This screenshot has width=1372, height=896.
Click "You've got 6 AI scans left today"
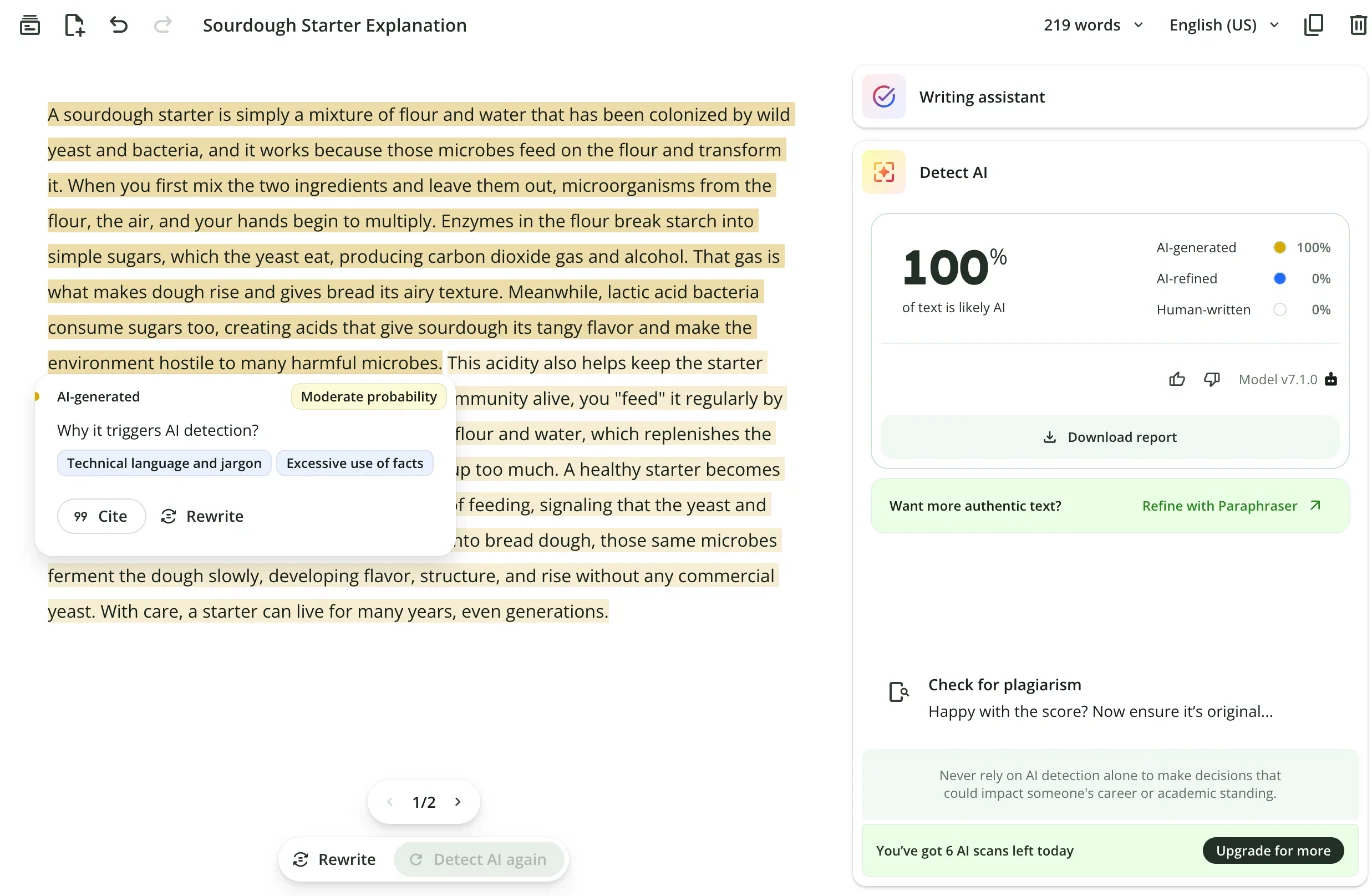pos(975,851)
